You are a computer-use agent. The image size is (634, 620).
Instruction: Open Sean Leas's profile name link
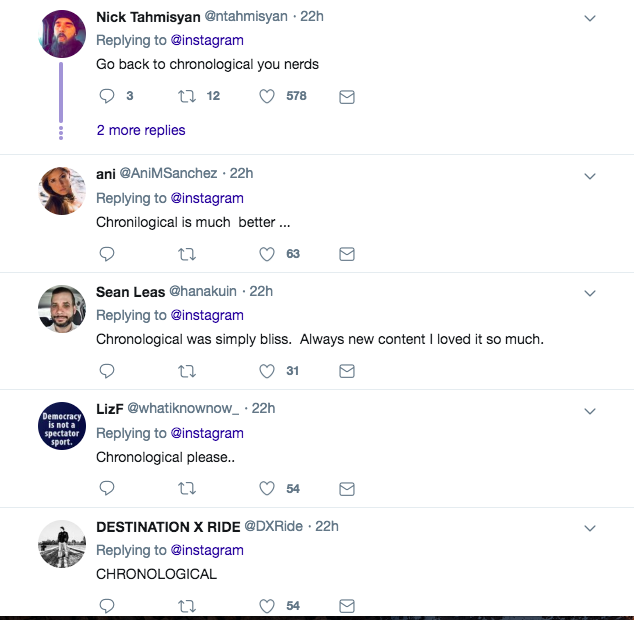126,291
